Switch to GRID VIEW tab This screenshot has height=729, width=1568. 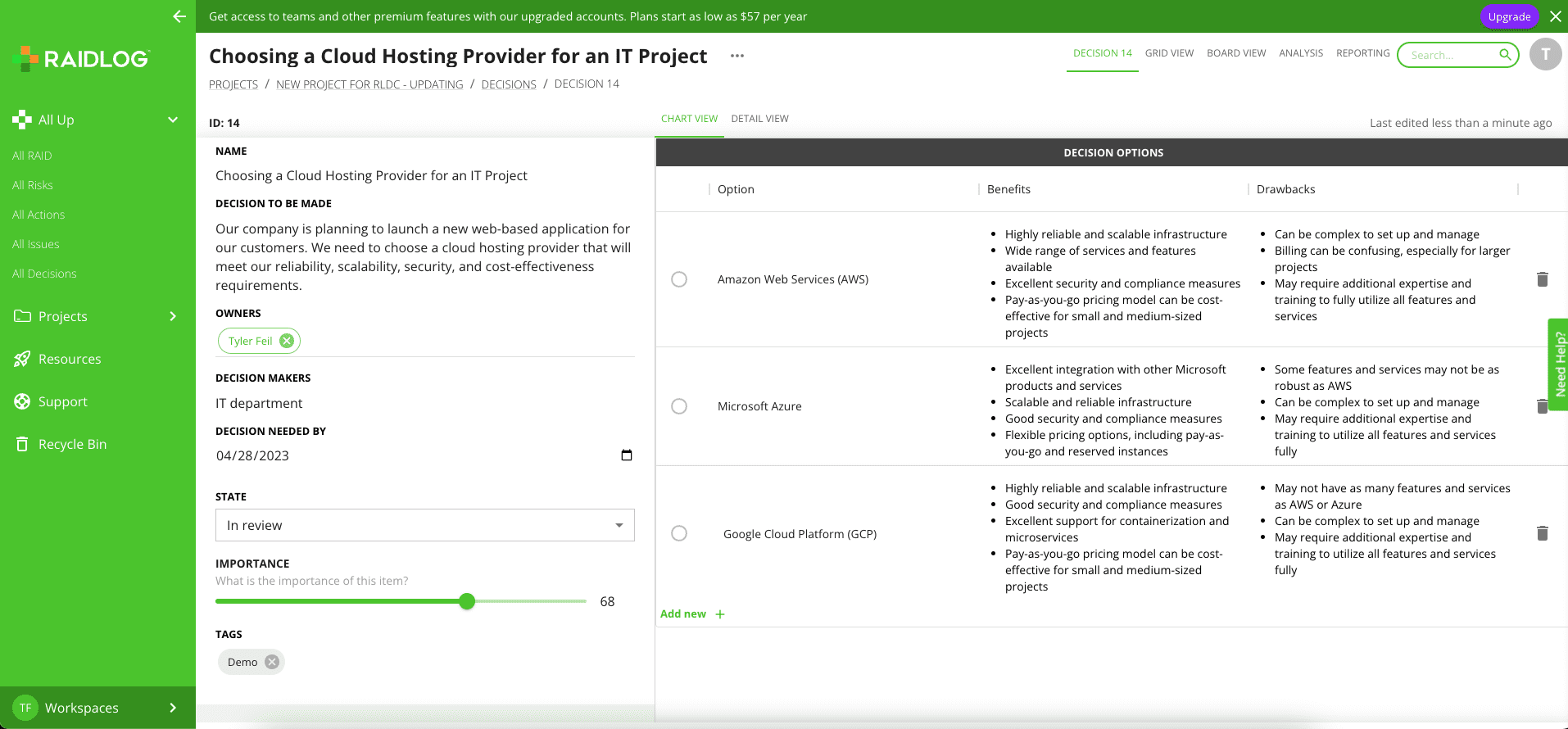pyautogui.click(x=1169, y=53)
